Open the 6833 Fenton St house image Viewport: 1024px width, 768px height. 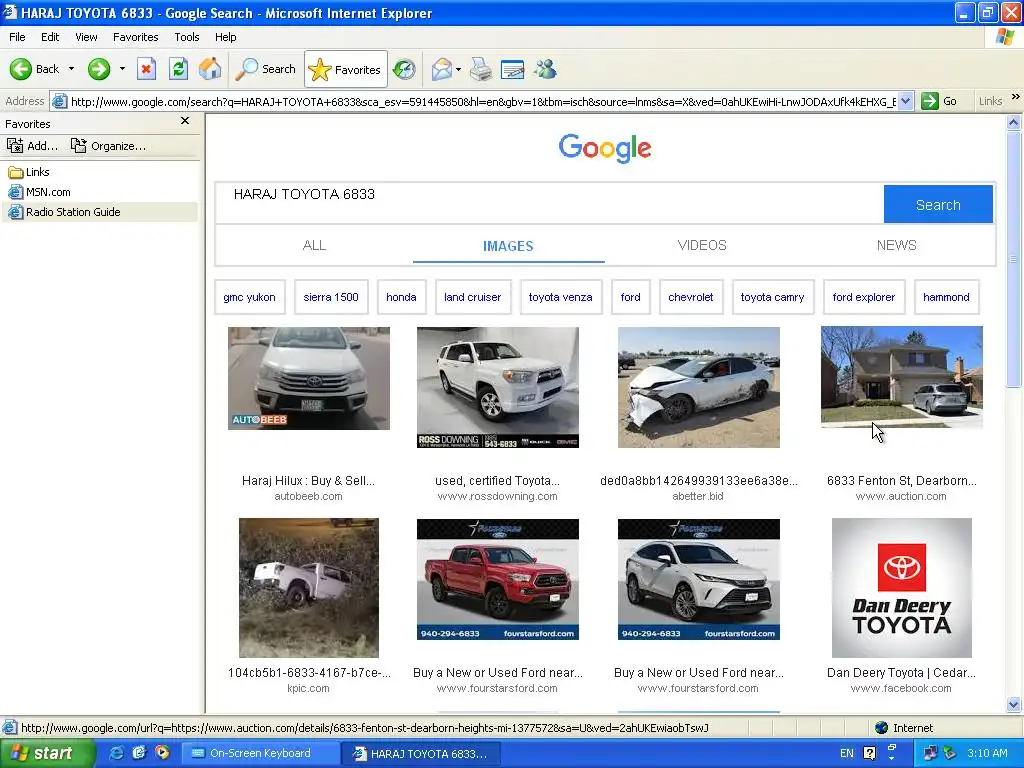tap(902, 377)
